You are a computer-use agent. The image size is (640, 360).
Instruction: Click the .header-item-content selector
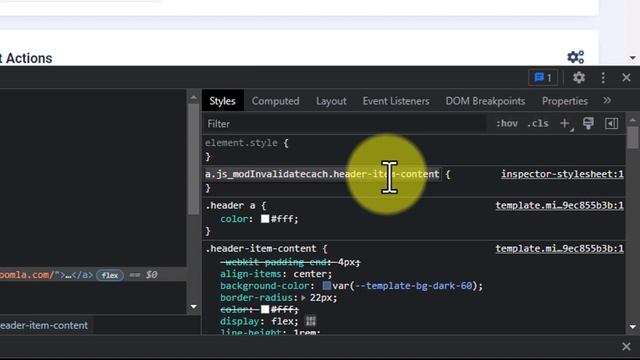click(x=260, y=249)
